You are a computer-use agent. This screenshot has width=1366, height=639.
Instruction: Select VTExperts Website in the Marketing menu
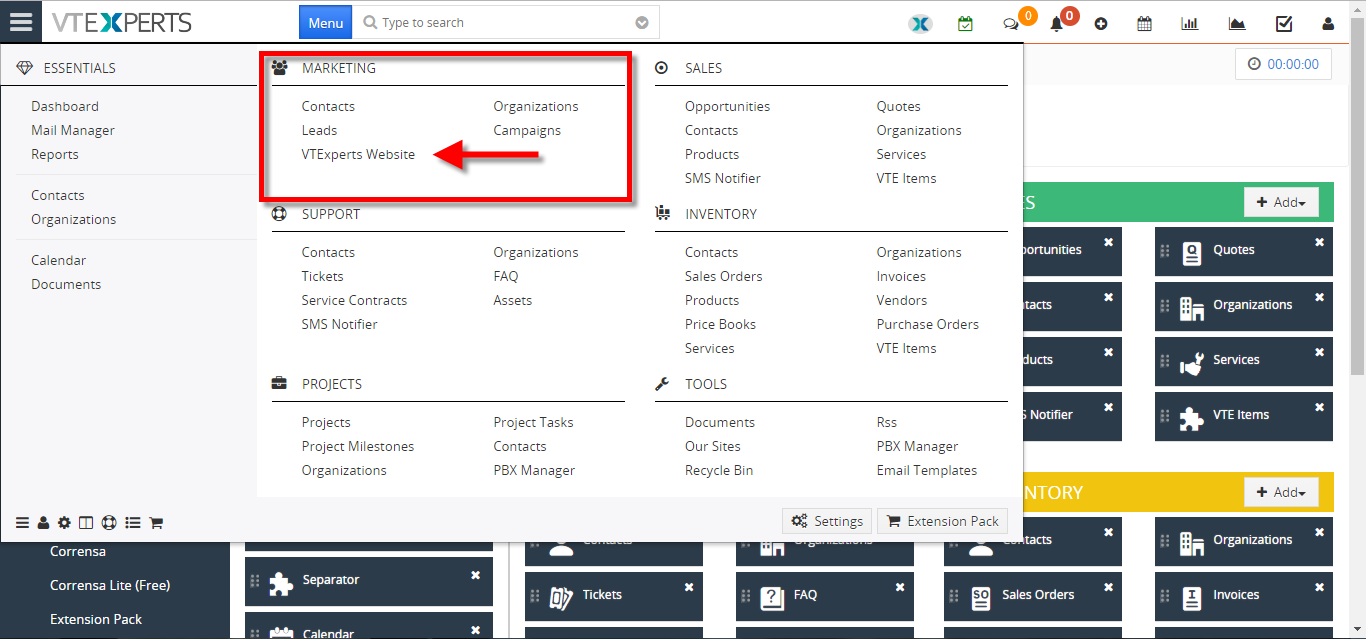358,154
